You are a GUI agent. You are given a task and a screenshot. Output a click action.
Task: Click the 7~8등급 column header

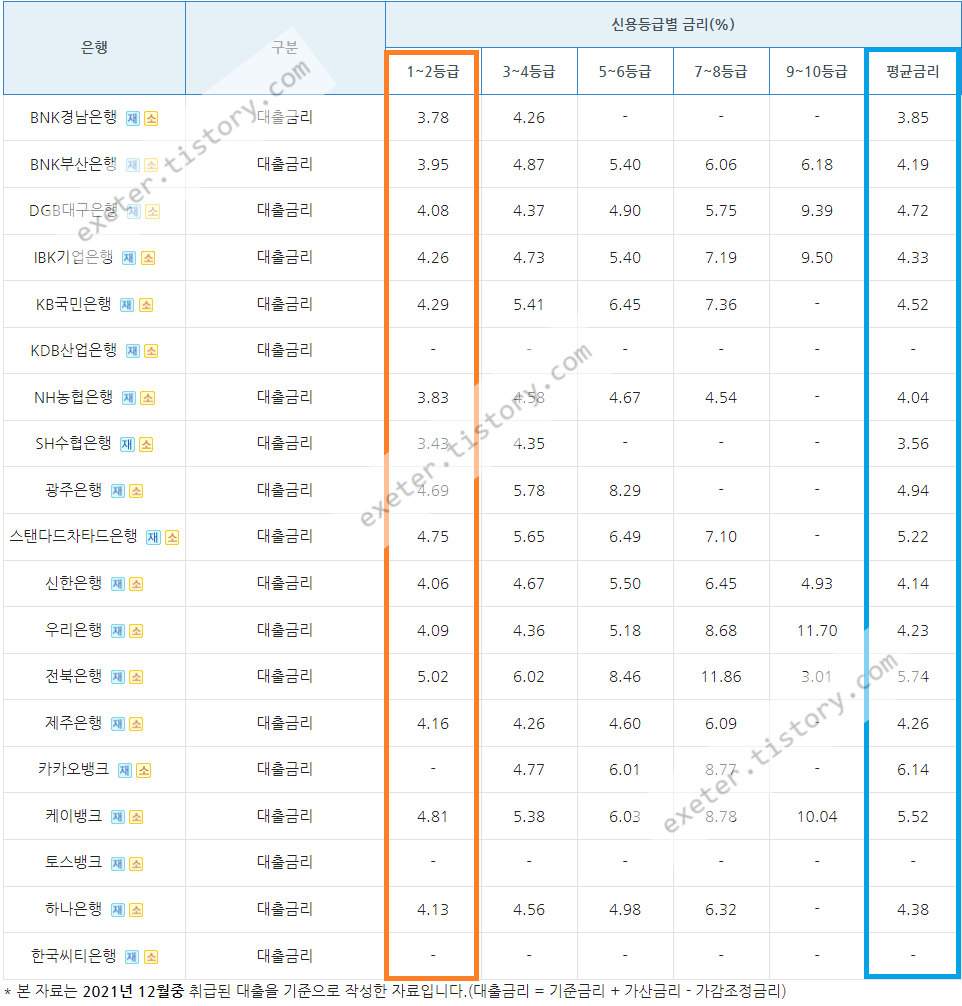click(x=721, y=71)
